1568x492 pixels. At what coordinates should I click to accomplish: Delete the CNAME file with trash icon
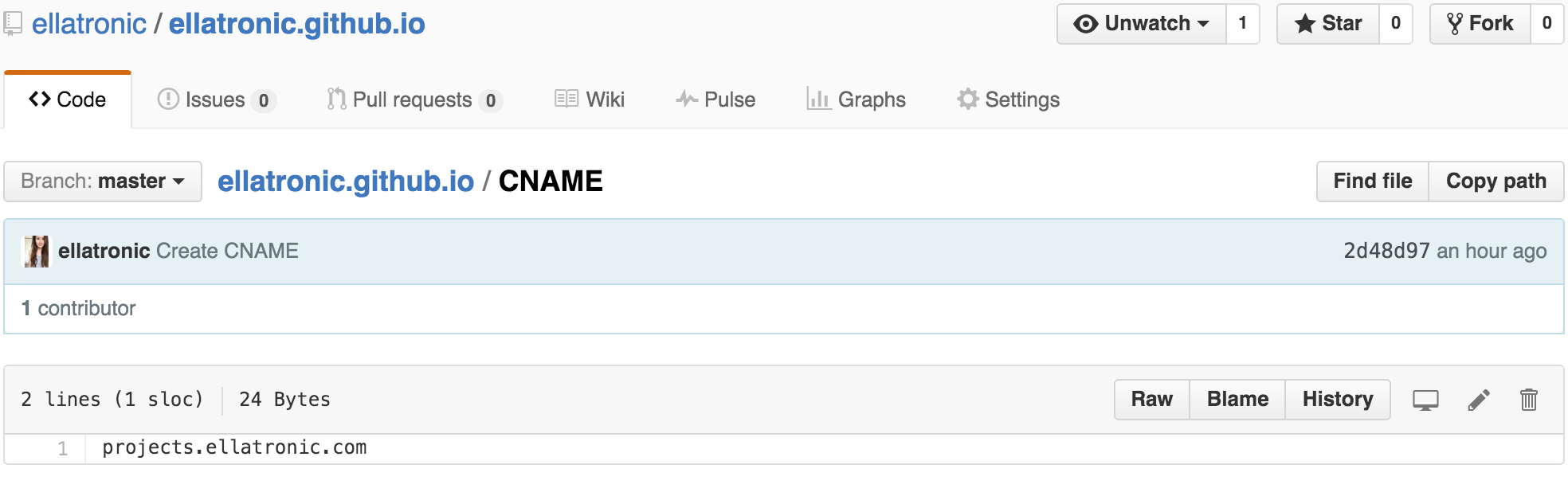[x=1528, y=400]
